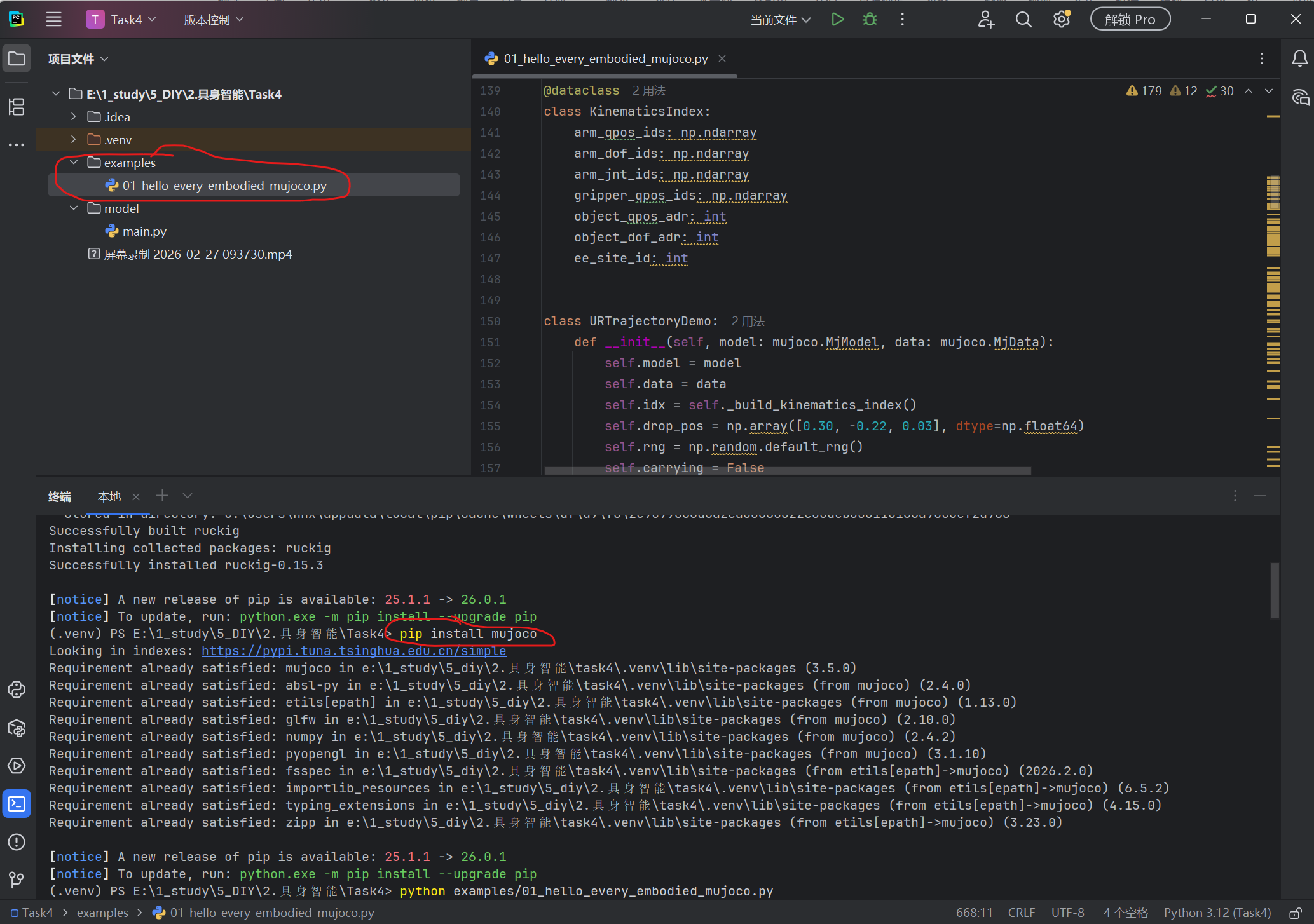
Task: Add a new terminal tab
Action: click(x=162, y=496)
